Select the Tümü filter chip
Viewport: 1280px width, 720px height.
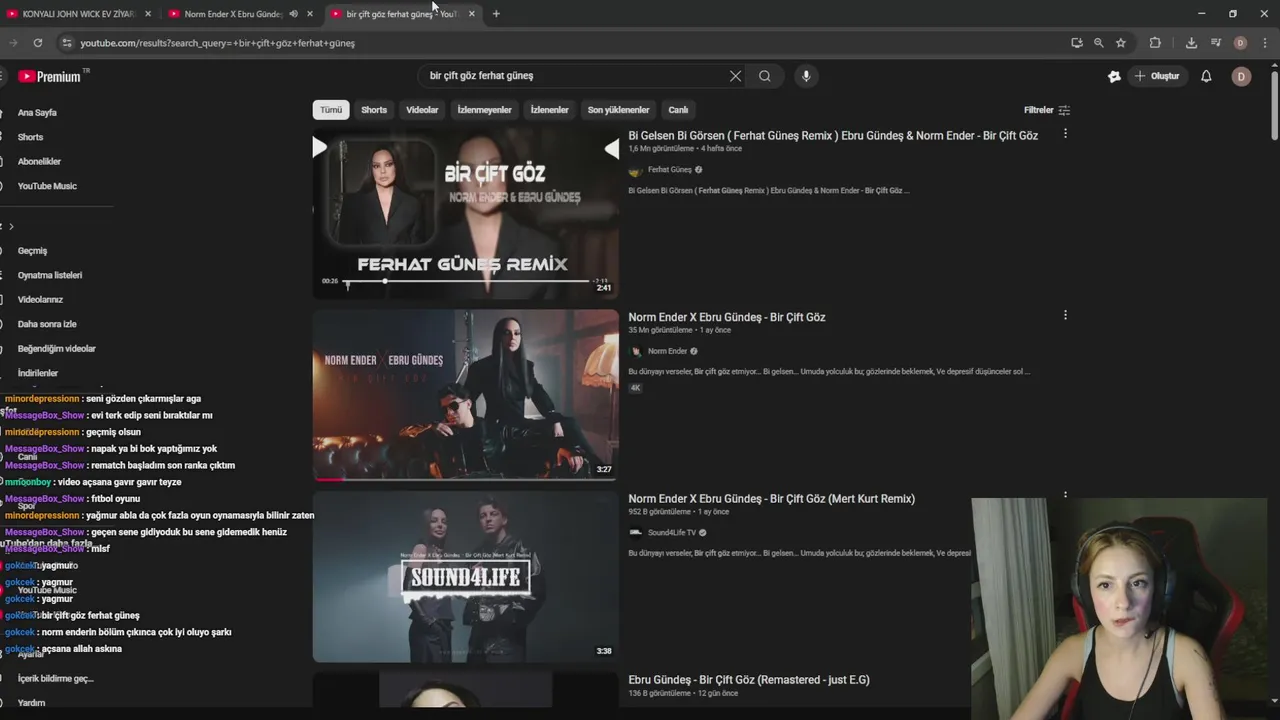pos(331,110)
